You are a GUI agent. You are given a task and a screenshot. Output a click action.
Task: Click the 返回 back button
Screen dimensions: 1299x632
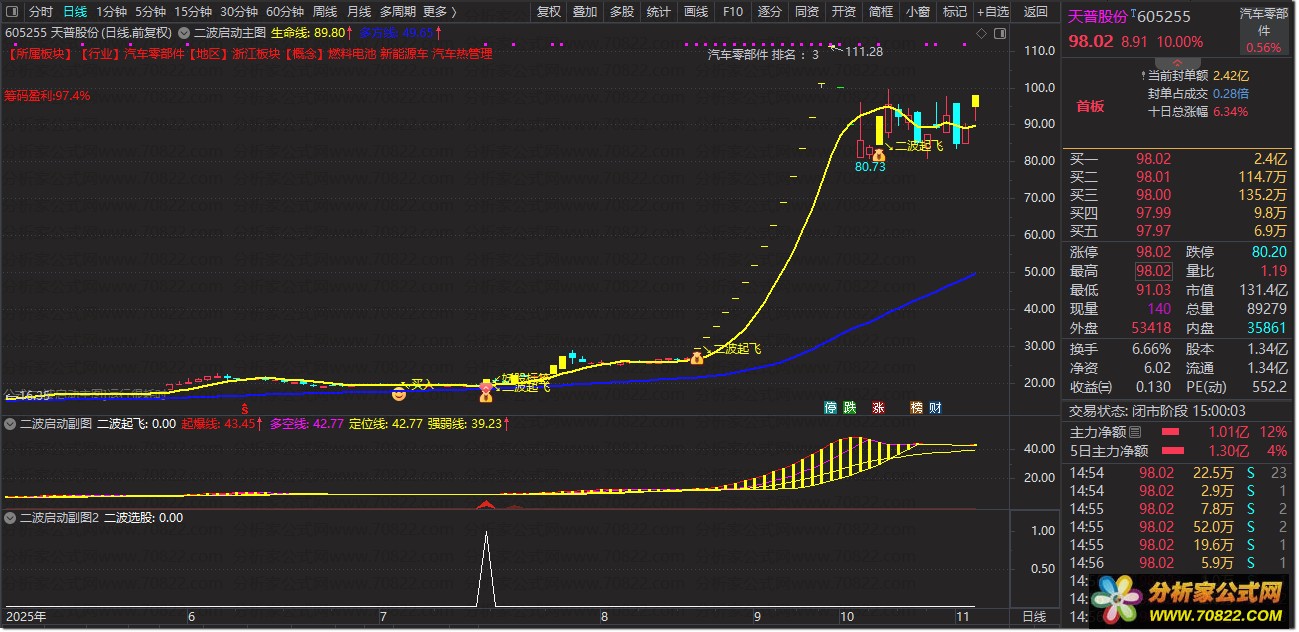pyautogui.click(x=1036, y=12)
